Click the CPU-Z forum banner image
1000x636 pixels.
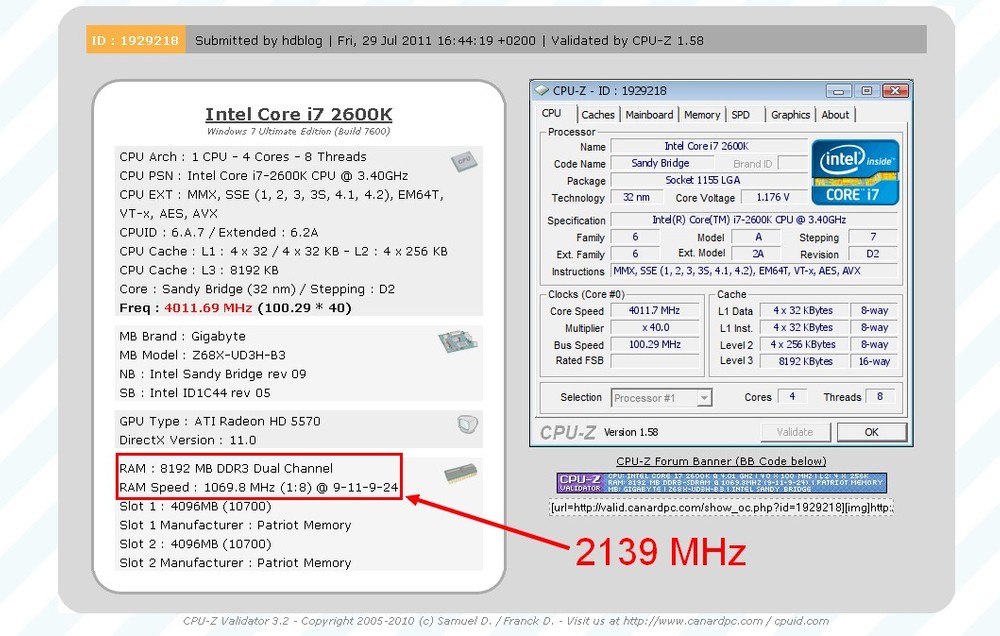click(721, 484)
